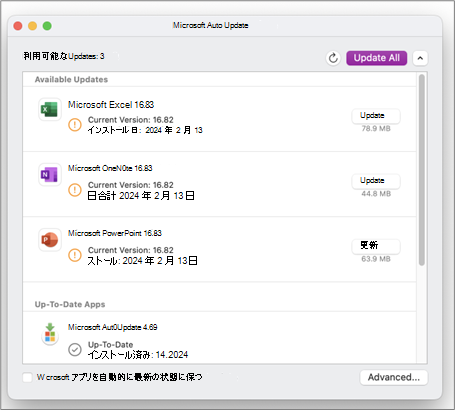Click the warning icon under Excel

[75, 125]
